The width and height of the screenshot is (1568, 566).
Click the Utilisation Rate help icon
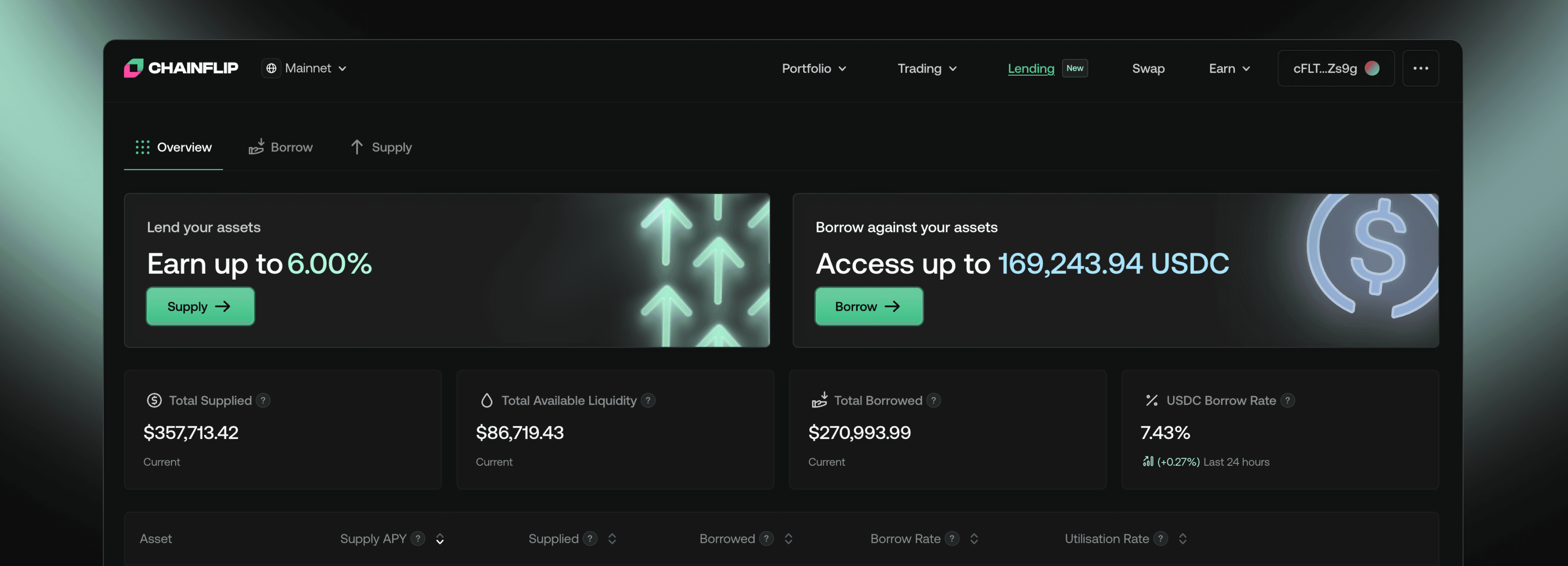(x=1161, y=539)
